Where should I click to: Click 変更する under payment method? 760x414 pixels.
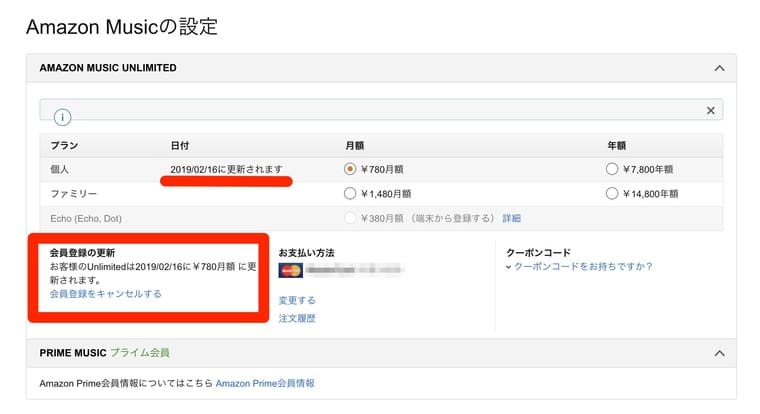[297, 300]
